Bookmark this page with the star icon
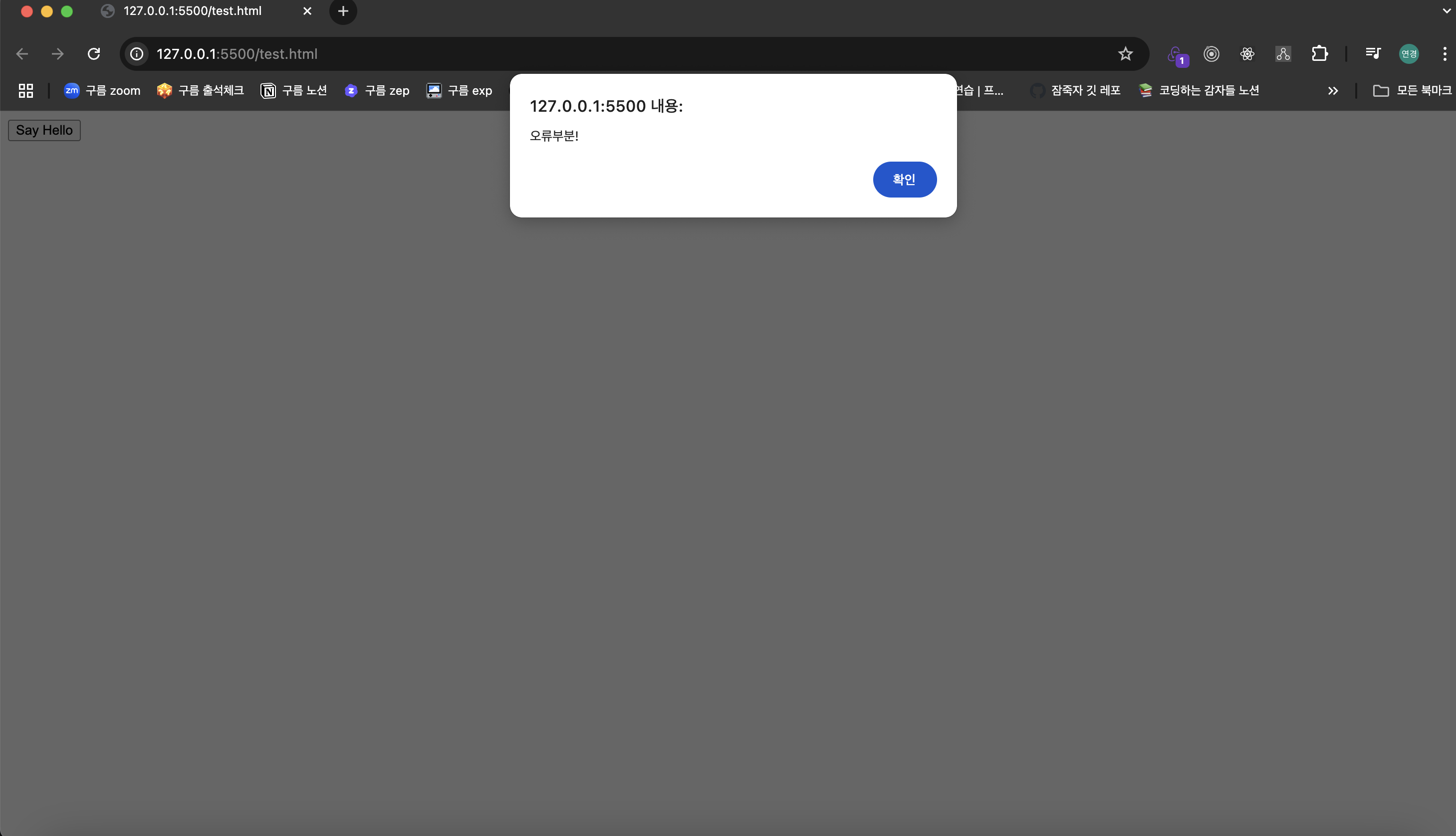 click(x=1125, y=54)
